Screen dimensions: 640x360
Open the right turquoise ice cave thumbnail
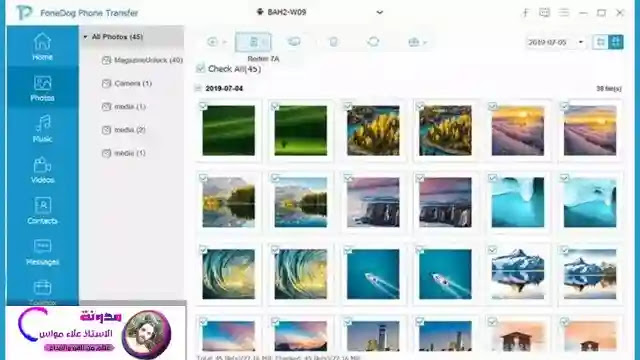(x=590, y=202)
